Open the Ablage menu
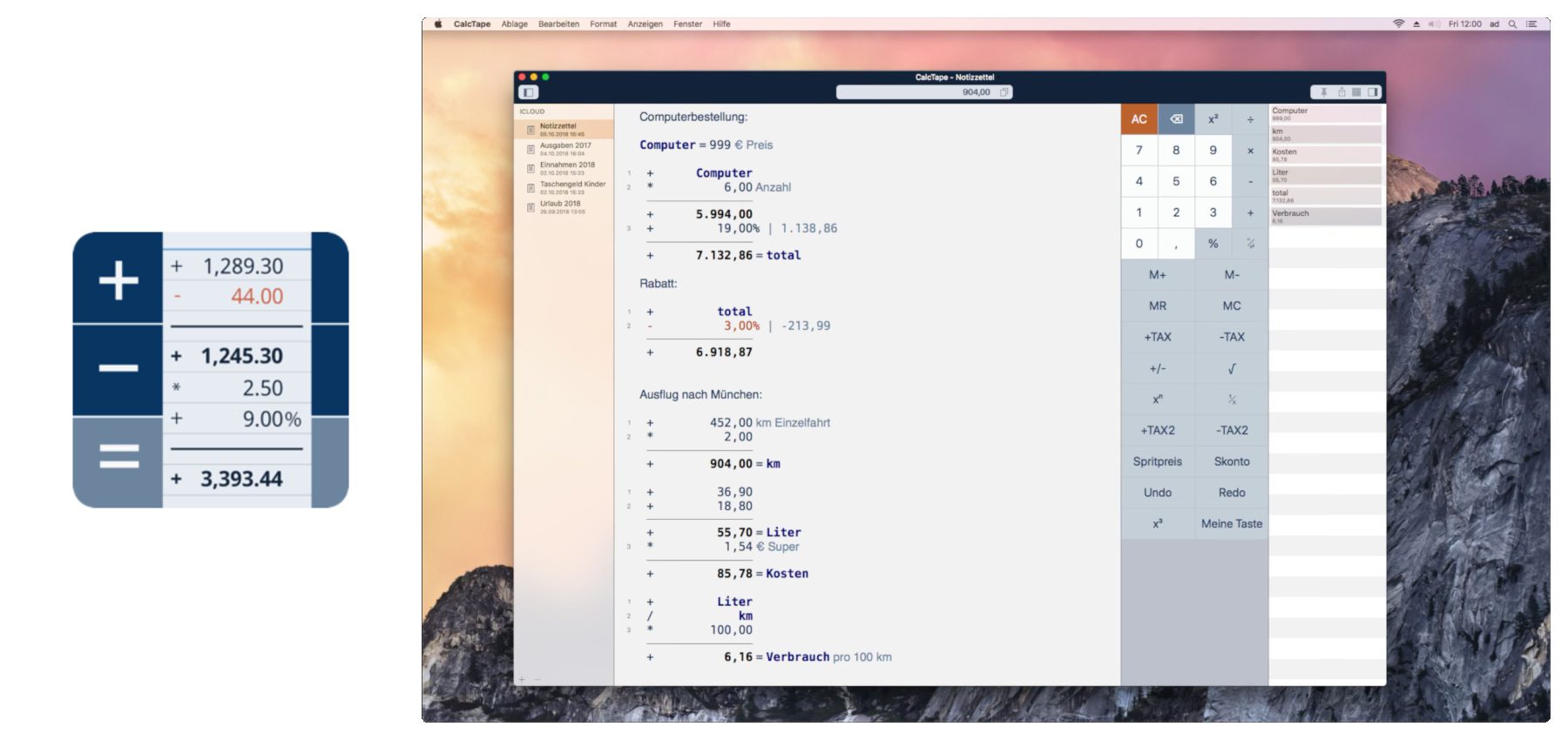 pyautogui.click(x=515, y=24)
